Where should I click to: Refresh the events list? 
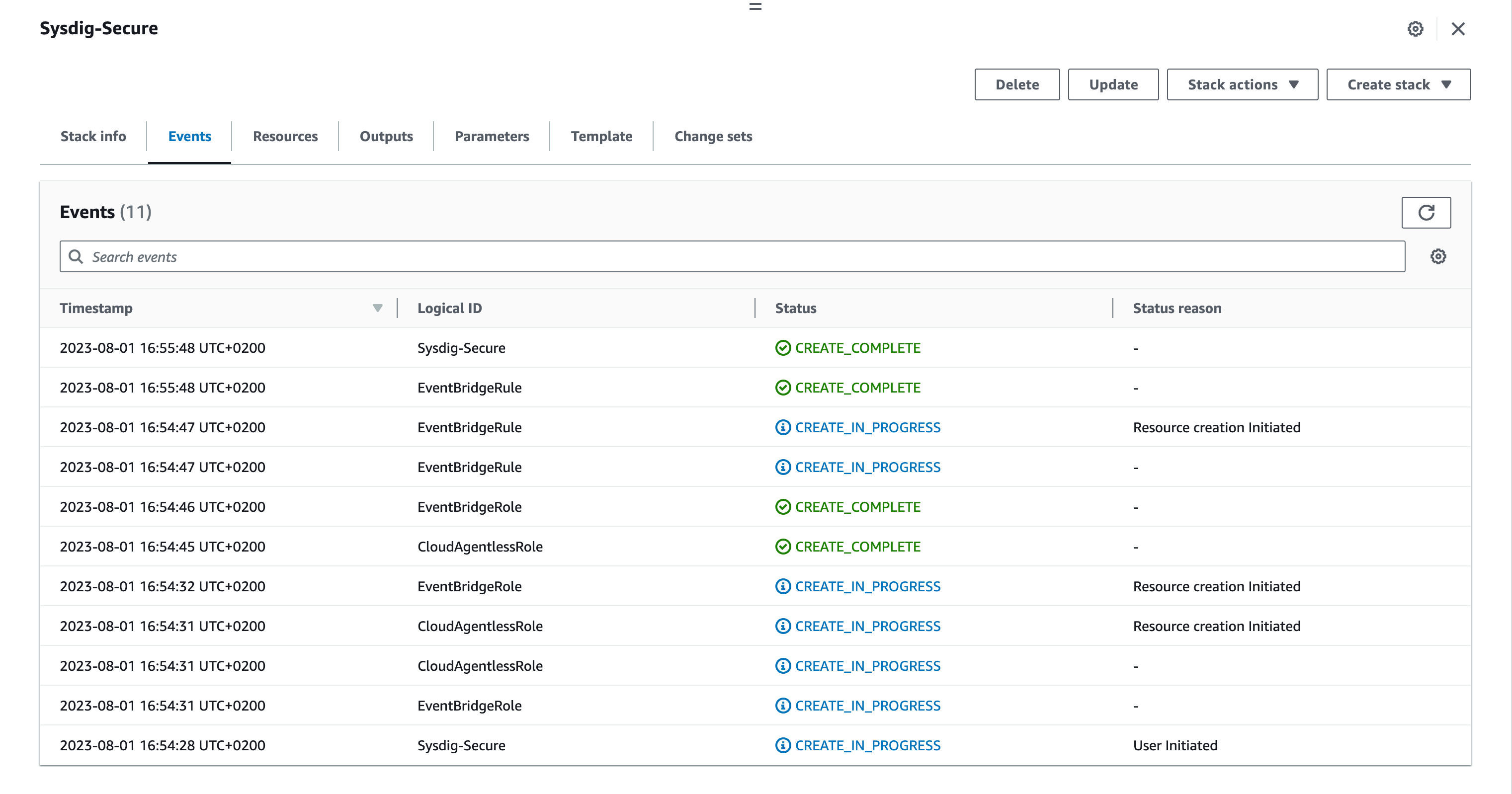[1427, 213]
